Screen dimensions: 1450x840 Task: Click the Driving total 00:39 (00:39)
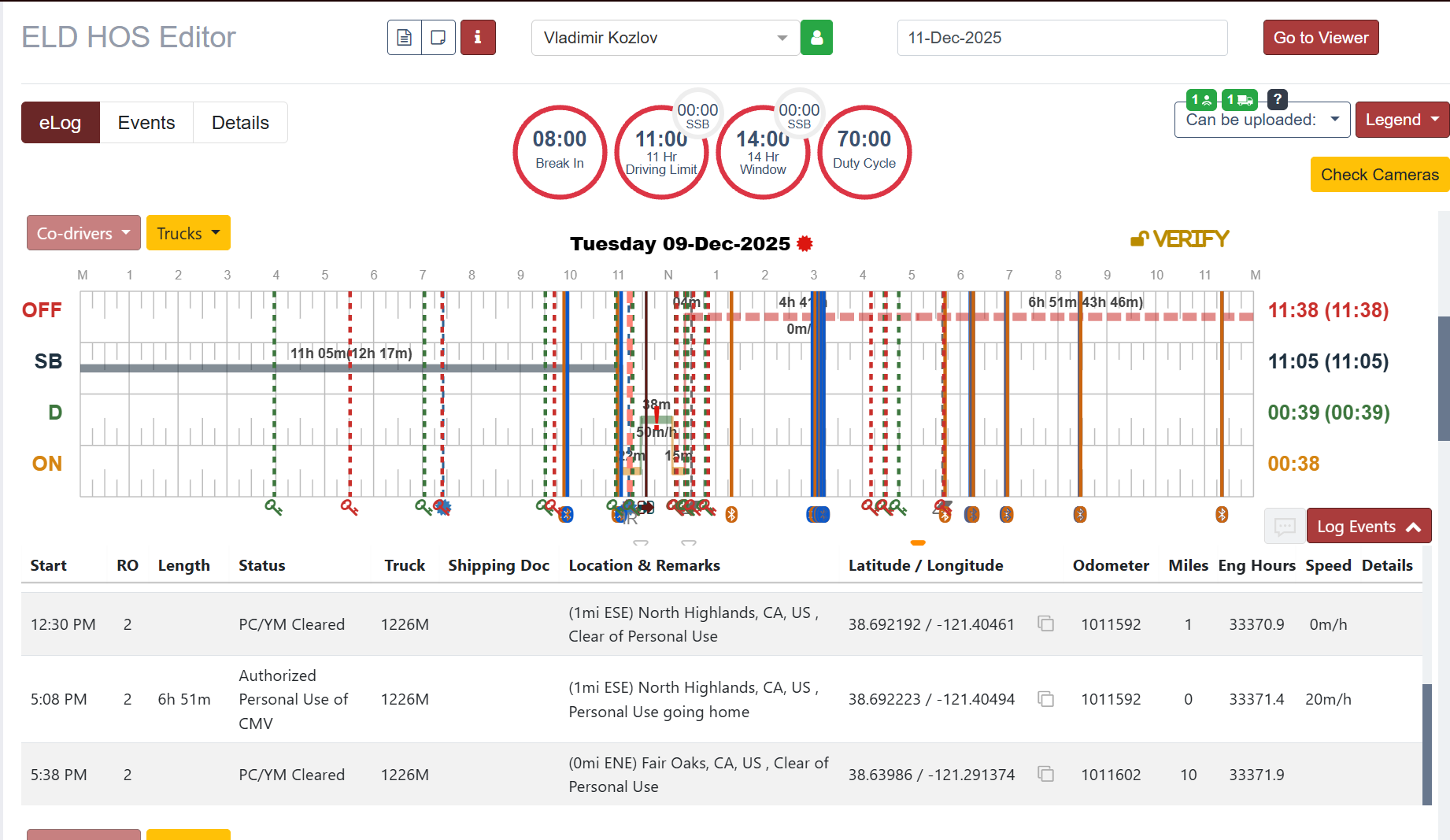(x=1329, y=413)
